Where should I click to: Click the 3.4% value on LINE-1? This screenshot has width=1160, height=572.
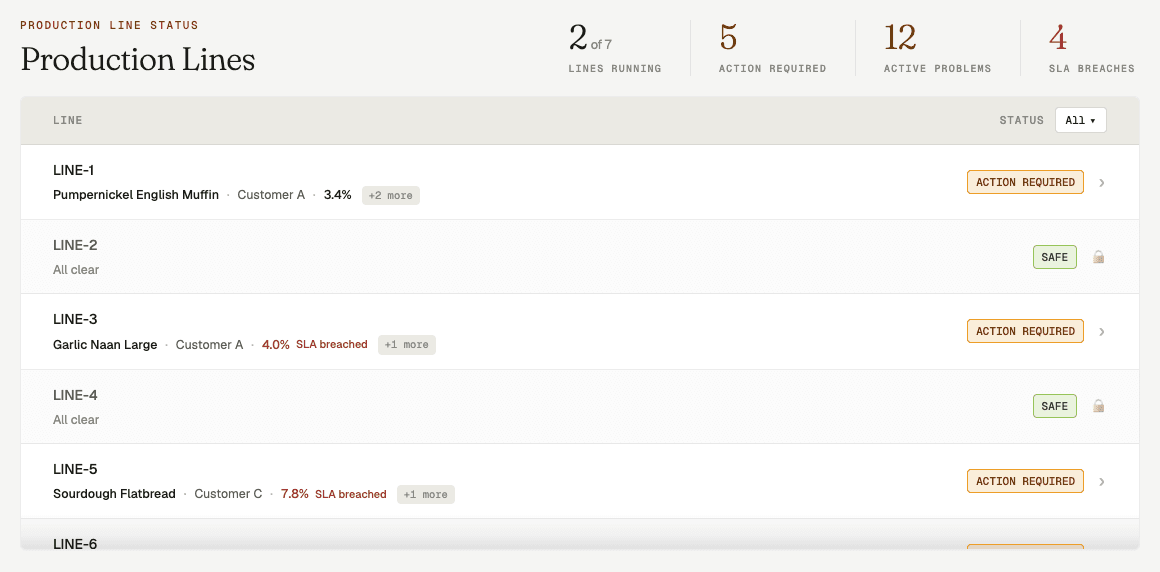pos(337,195)
